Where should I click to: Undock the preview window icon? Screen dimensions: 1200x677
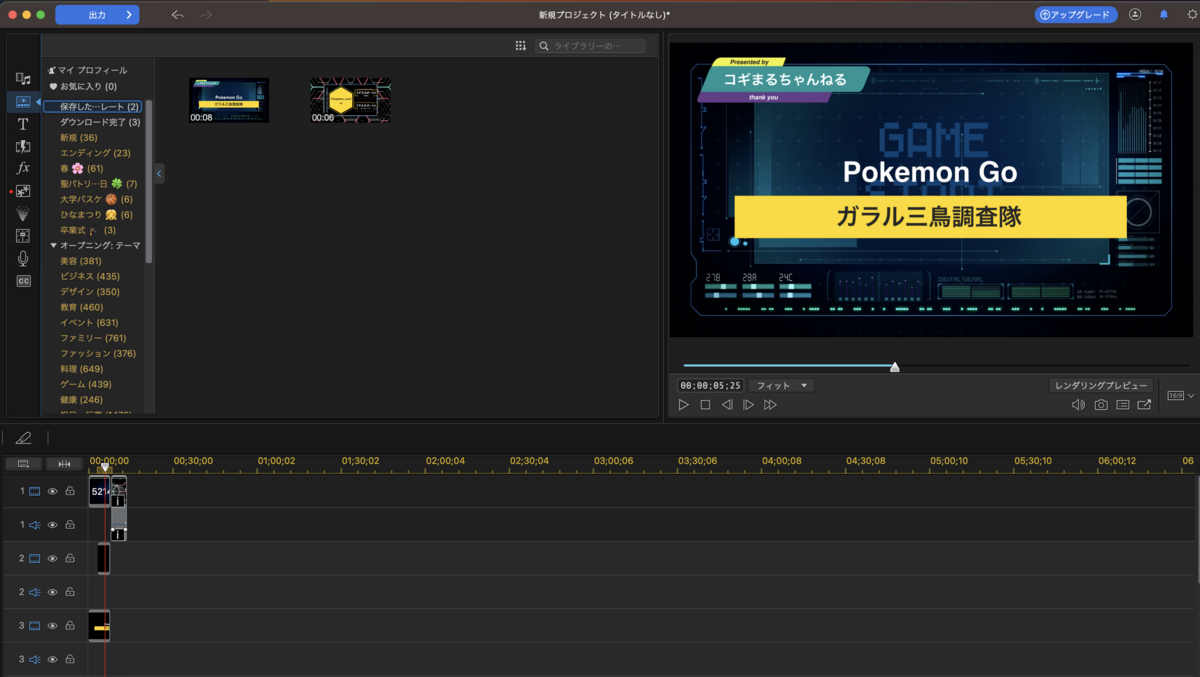point(1144,405)
